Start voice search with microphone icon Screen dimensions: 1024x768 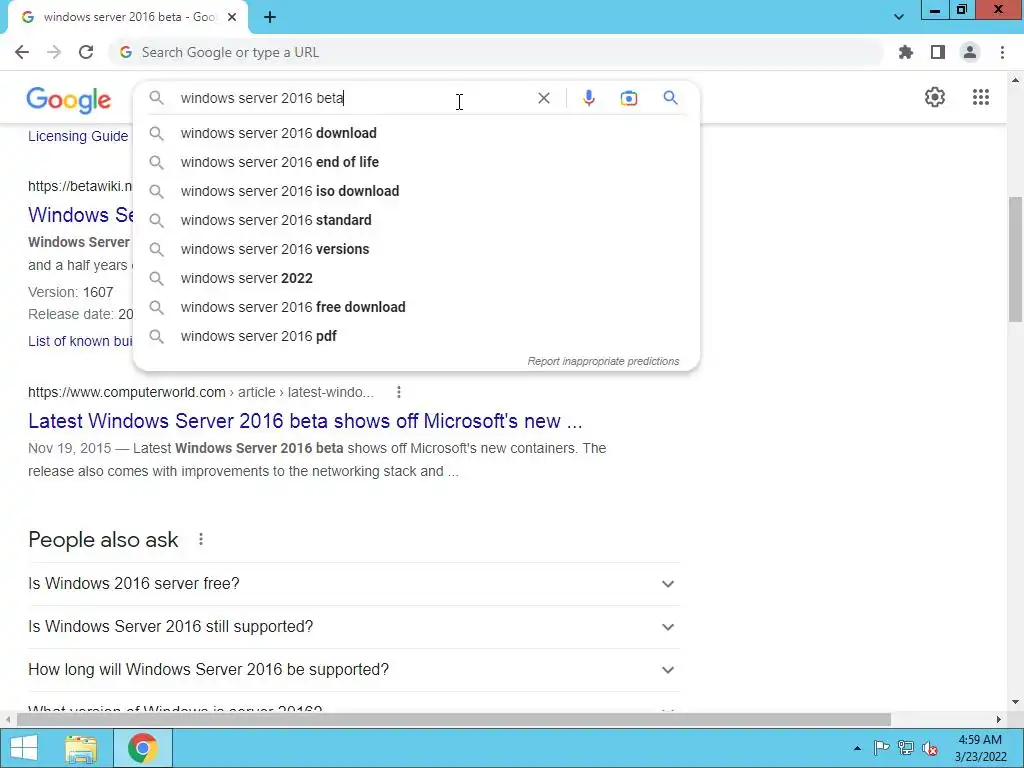click(588, 98)
